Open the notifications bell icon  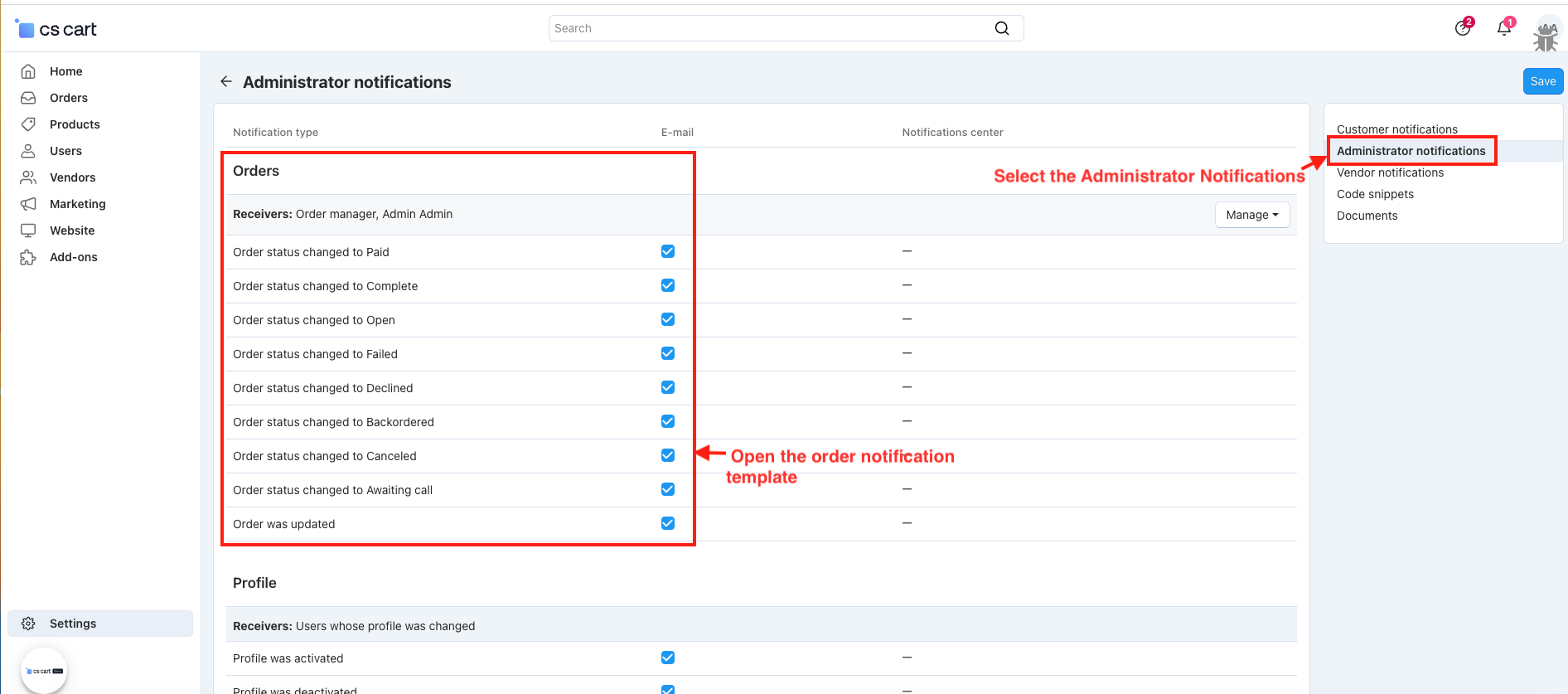click(1504, 28)
